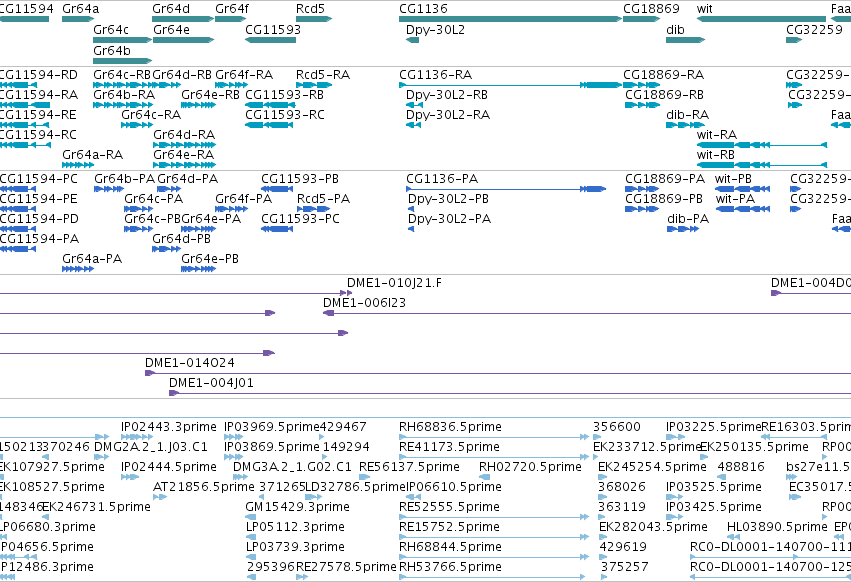Select gene Gr64c
This screenshot has width=851, height=582.
pos(123,40)
